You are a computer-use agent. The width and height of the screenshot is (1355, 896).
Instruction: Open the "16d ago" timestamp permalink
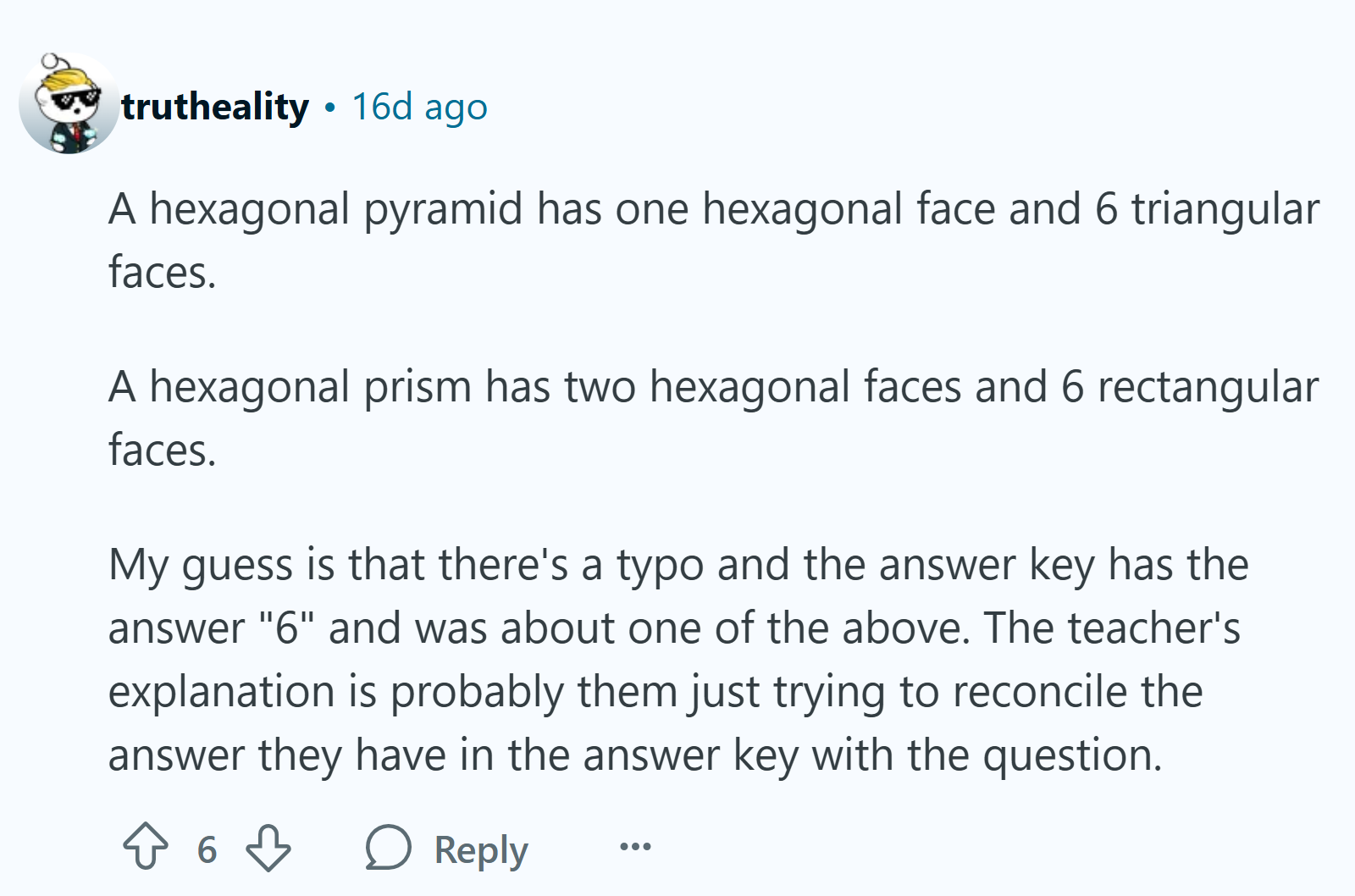pyautogui.click(x=420, y=108)
